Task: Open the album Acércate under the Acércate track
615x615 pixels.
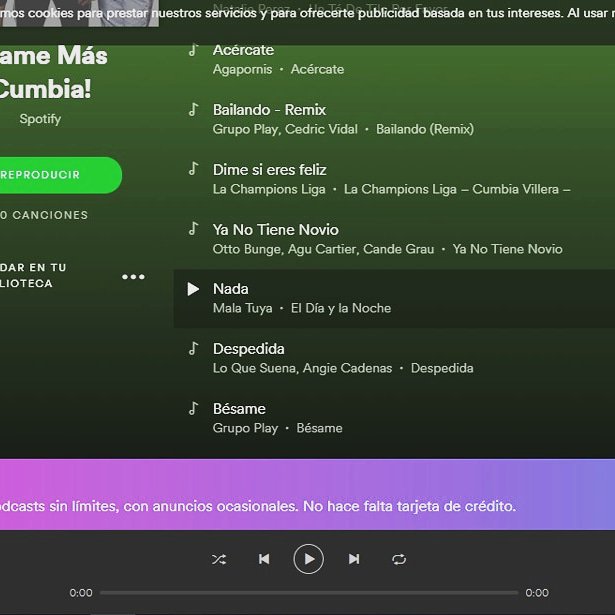Action: point(317,69)
